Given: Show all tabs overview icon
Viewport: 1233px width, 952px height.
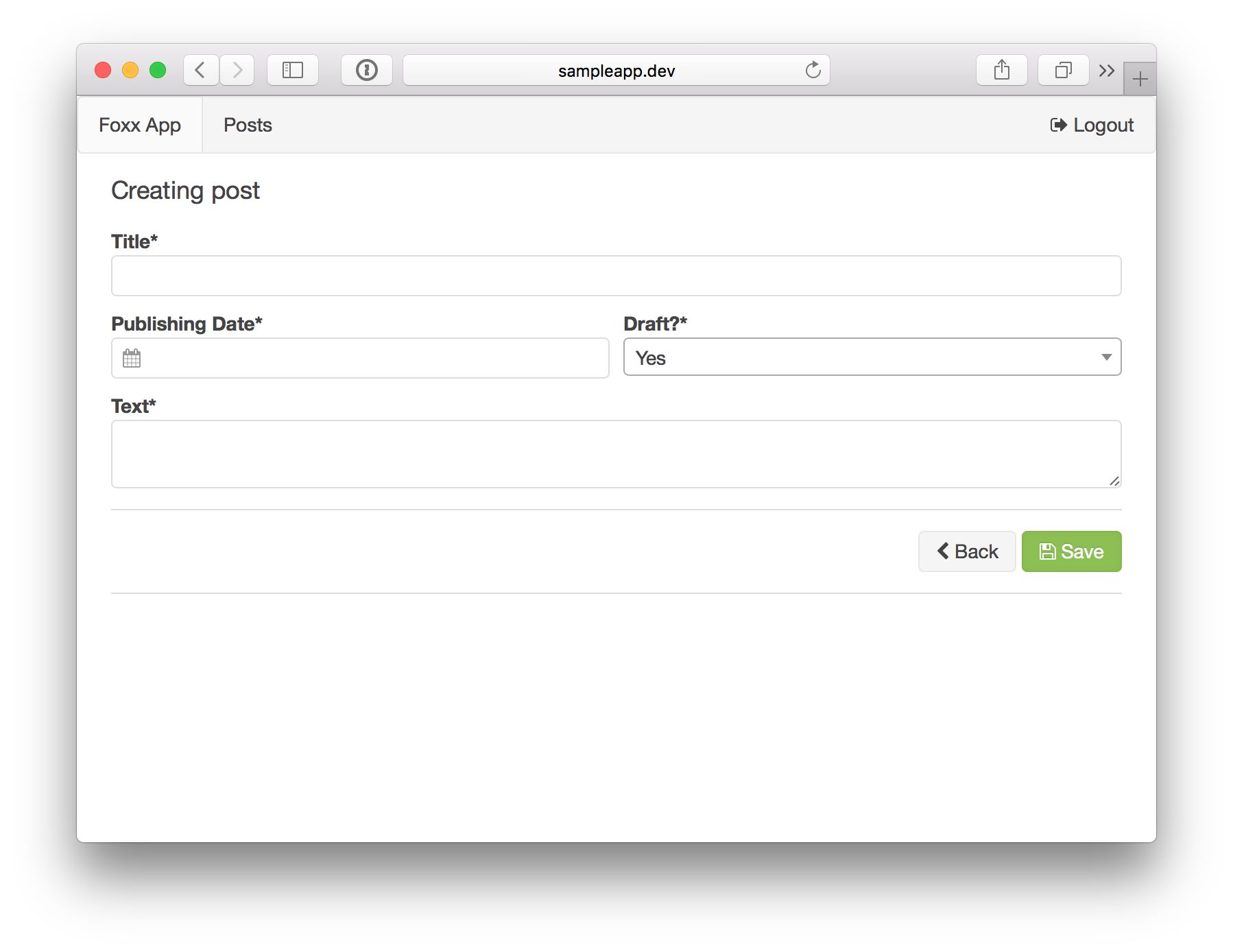Looking at the screenshot, I should 1063,70.
